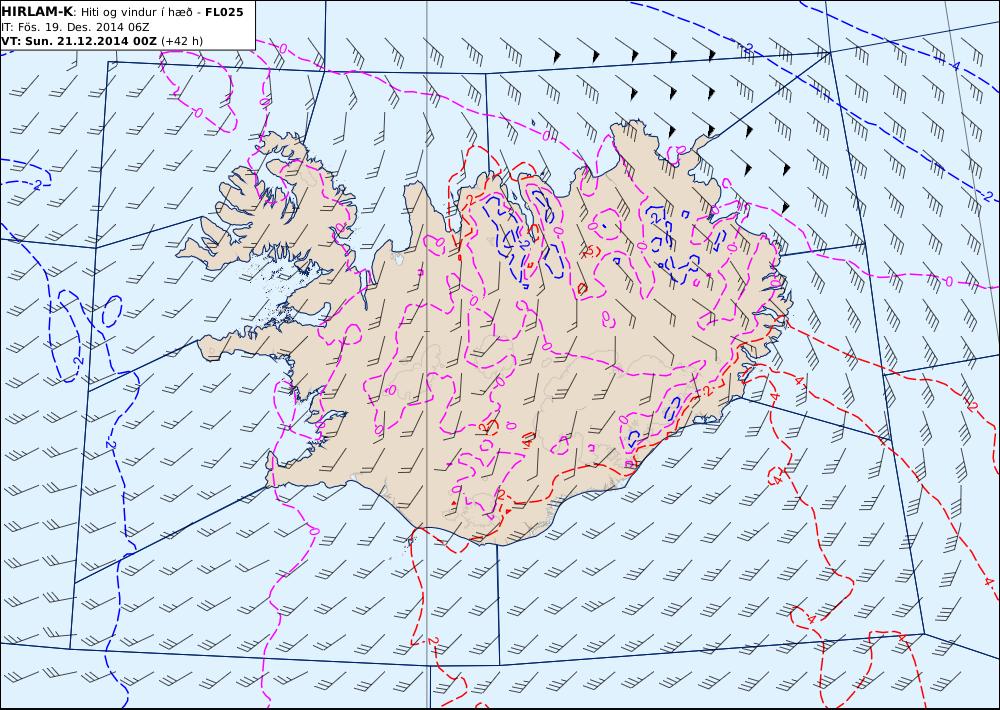Click the '(+42 h)' forecast offset text
Viewport: 1000px width, 710px height.
click(x=182, y=41)
